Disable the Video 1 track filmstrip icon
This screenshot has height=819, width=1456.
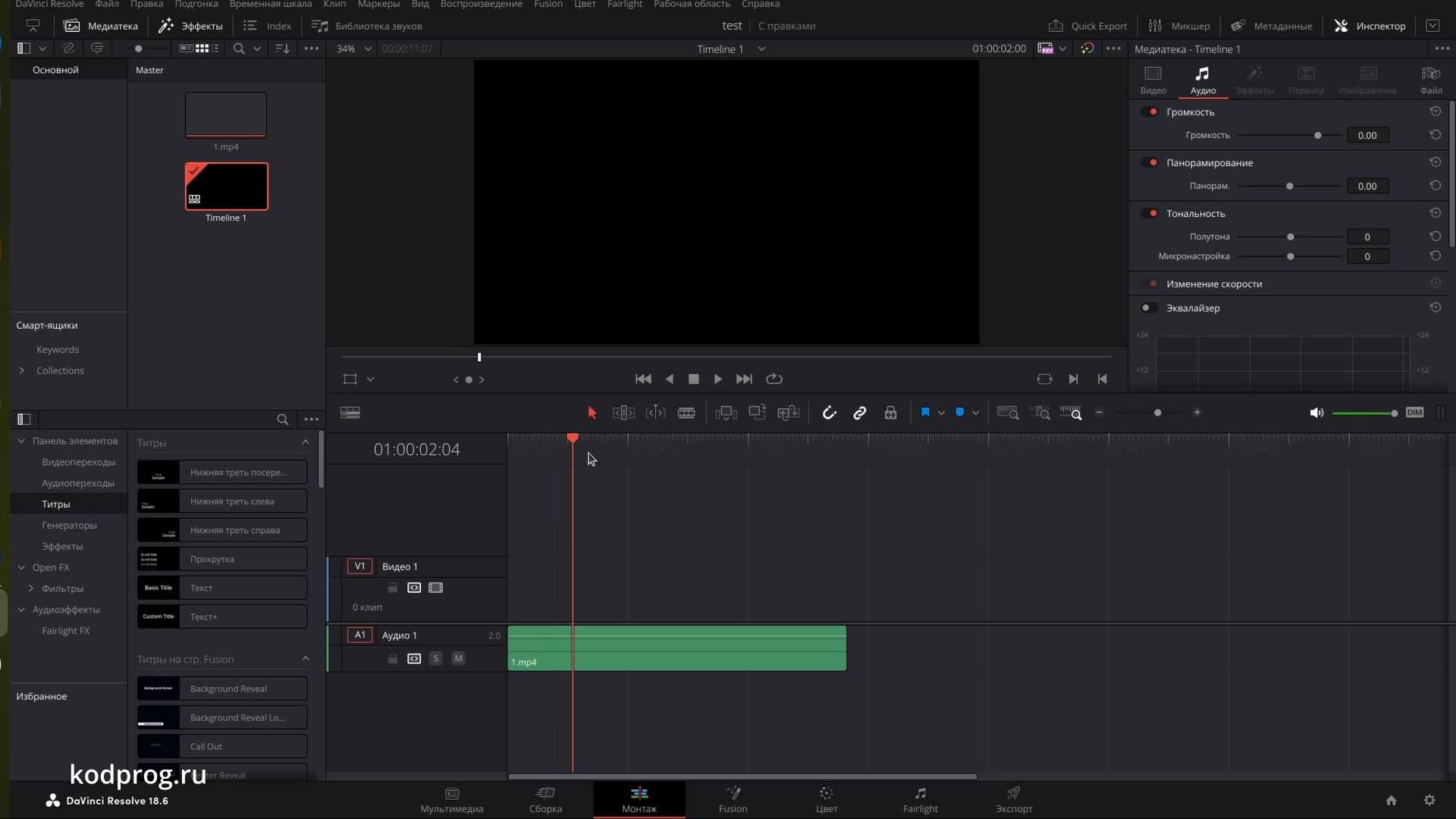(x=435, y=588)
